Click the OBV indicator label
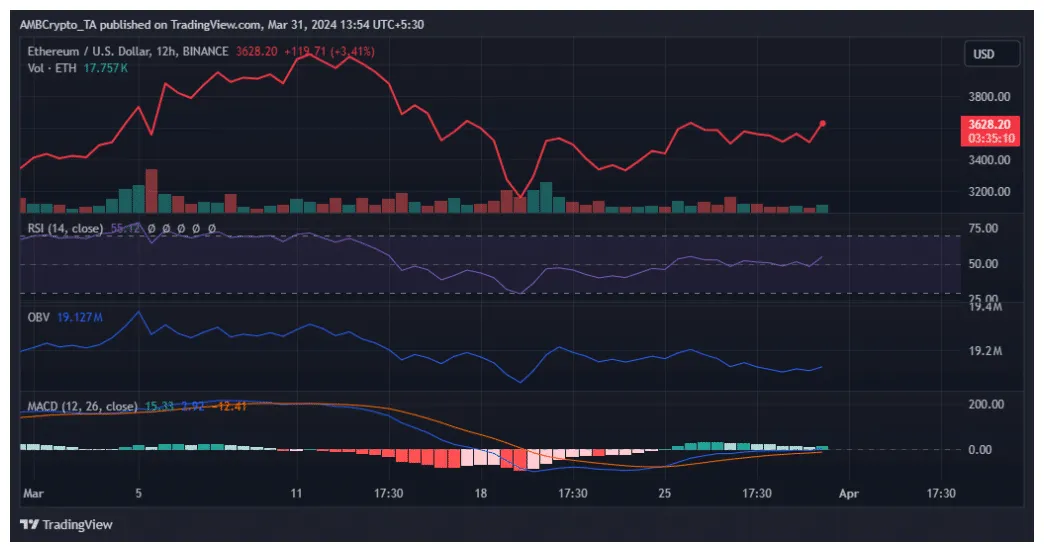The width and height of the screenshot is (1044, 552). 39,317
